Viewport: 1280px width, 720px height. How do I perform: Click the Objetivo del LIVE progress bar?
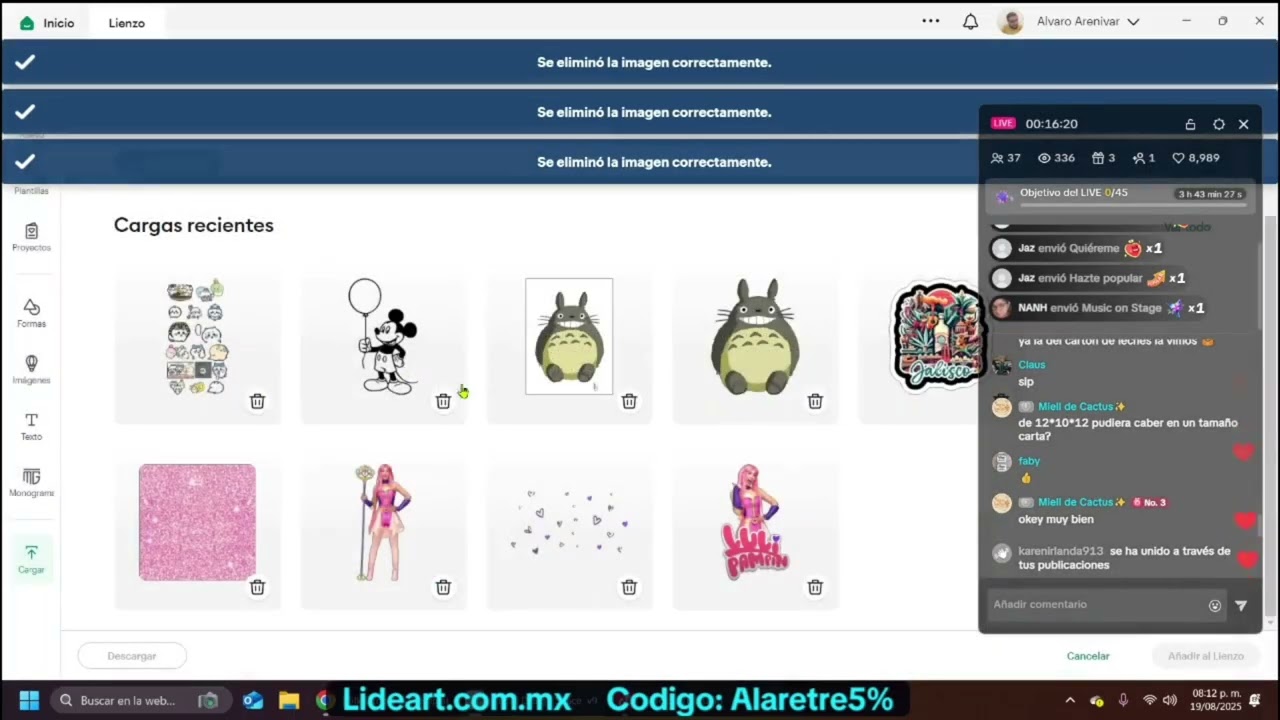pyautogui.click(x=1133, y=205)
